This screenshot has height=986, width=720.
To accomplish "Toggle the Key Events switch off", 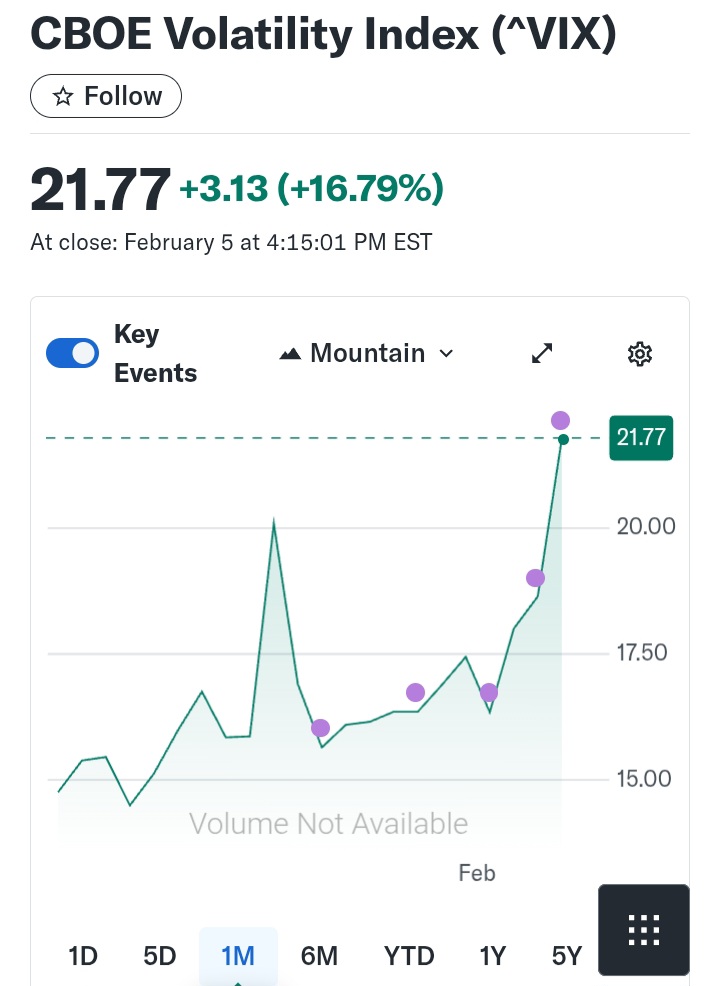I will [72, 353].
